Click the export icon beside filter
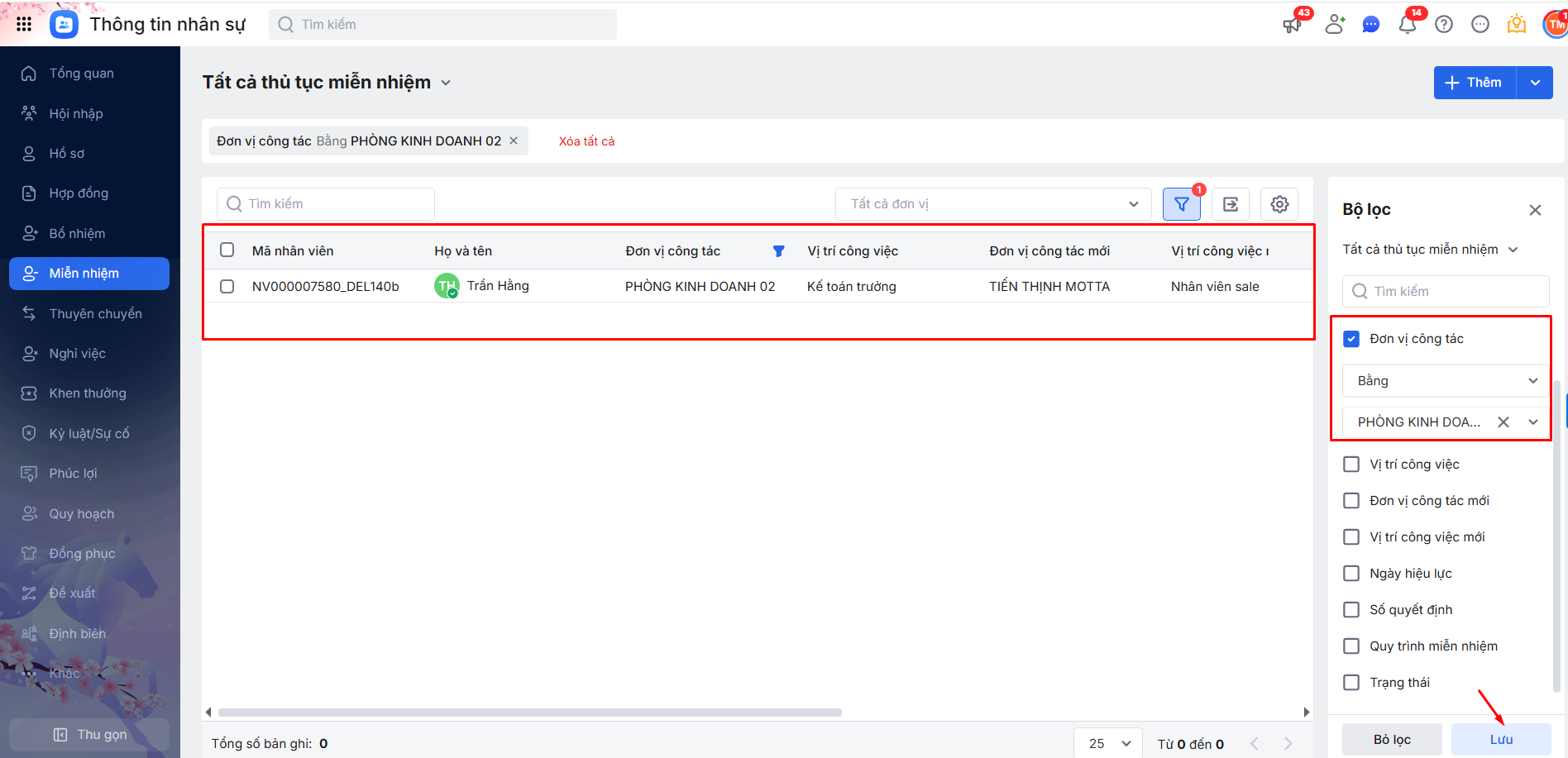The height and width of the screenshot is (758, 1568). 1230,204
